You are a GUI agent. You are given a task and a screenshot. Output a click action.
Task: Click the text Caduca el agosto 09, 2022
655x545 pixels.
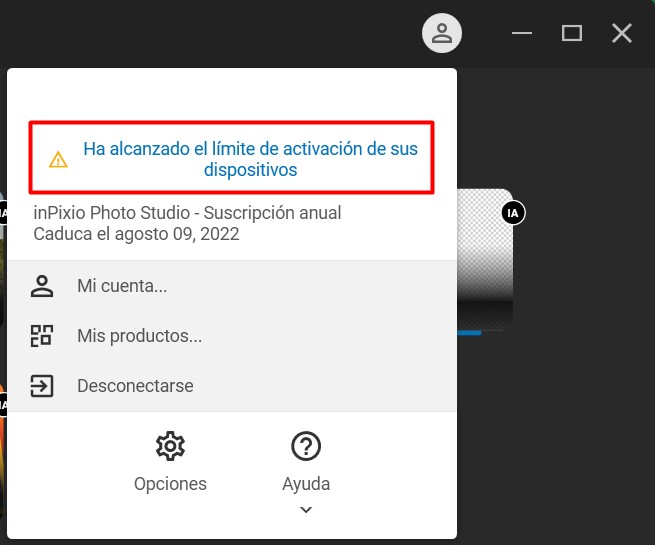click(136, 234)
